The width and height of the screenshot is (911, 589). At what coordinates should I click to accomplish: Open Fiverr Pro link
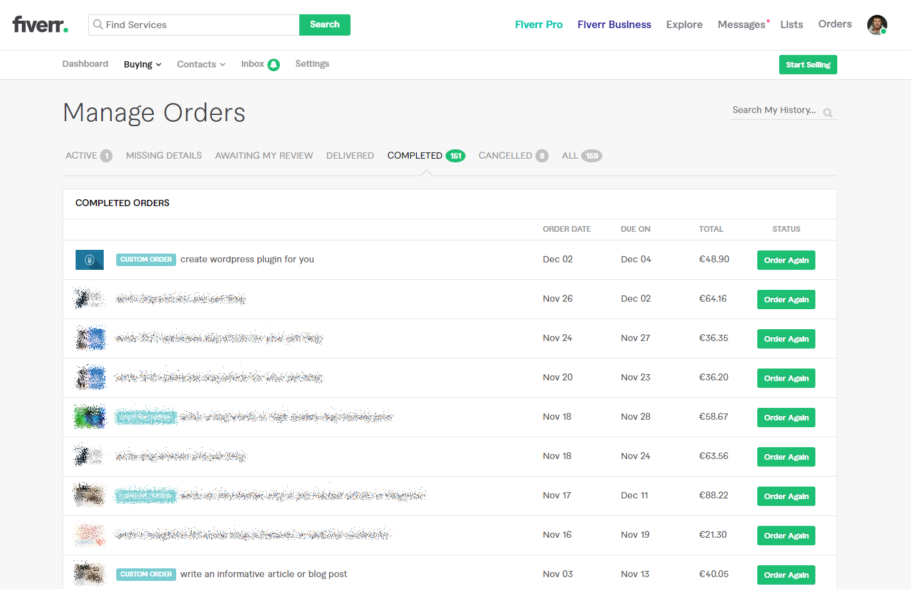(x=539, y=24)
